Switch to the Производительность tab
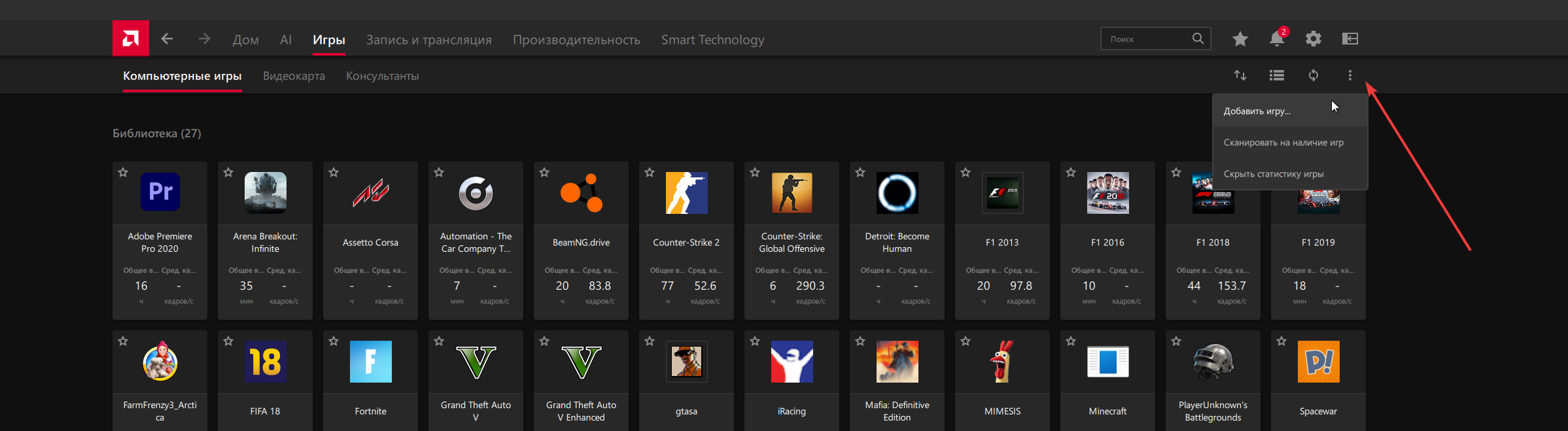This screenshot has height=431, width=1568. (x=576, y=40)
